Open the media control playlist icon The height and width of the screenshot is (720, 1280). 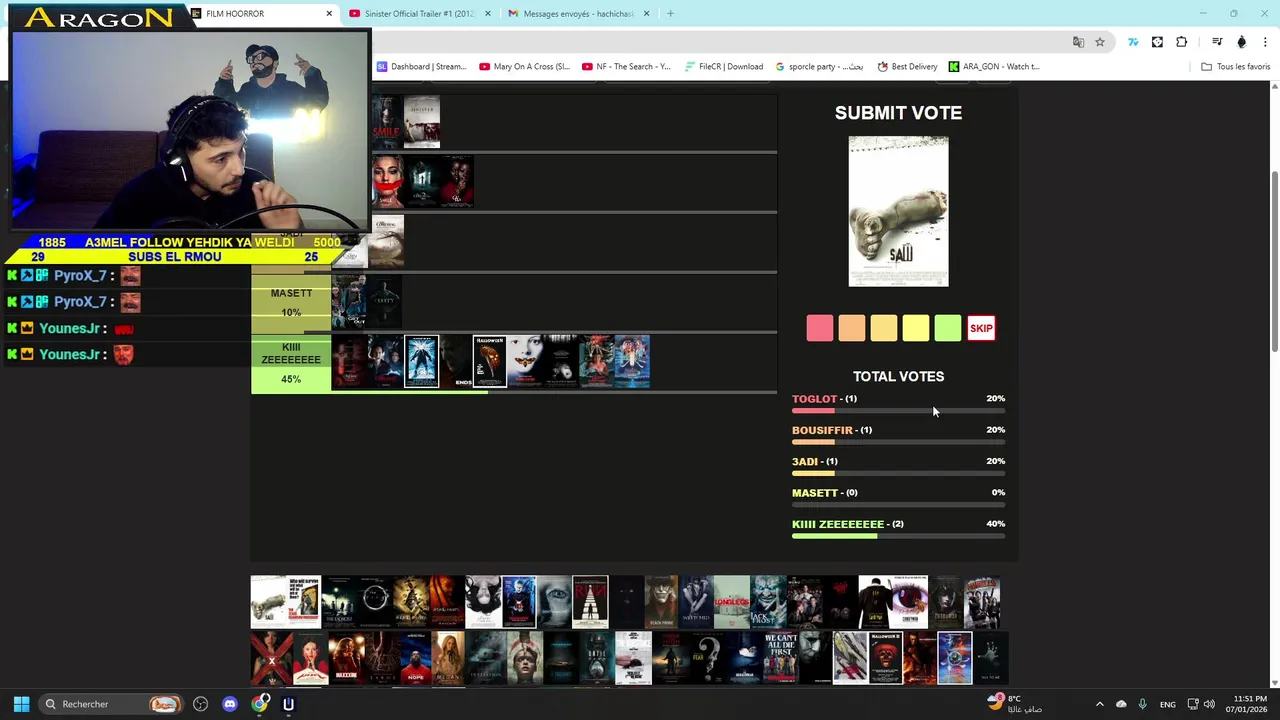(x=1217, y=42)
